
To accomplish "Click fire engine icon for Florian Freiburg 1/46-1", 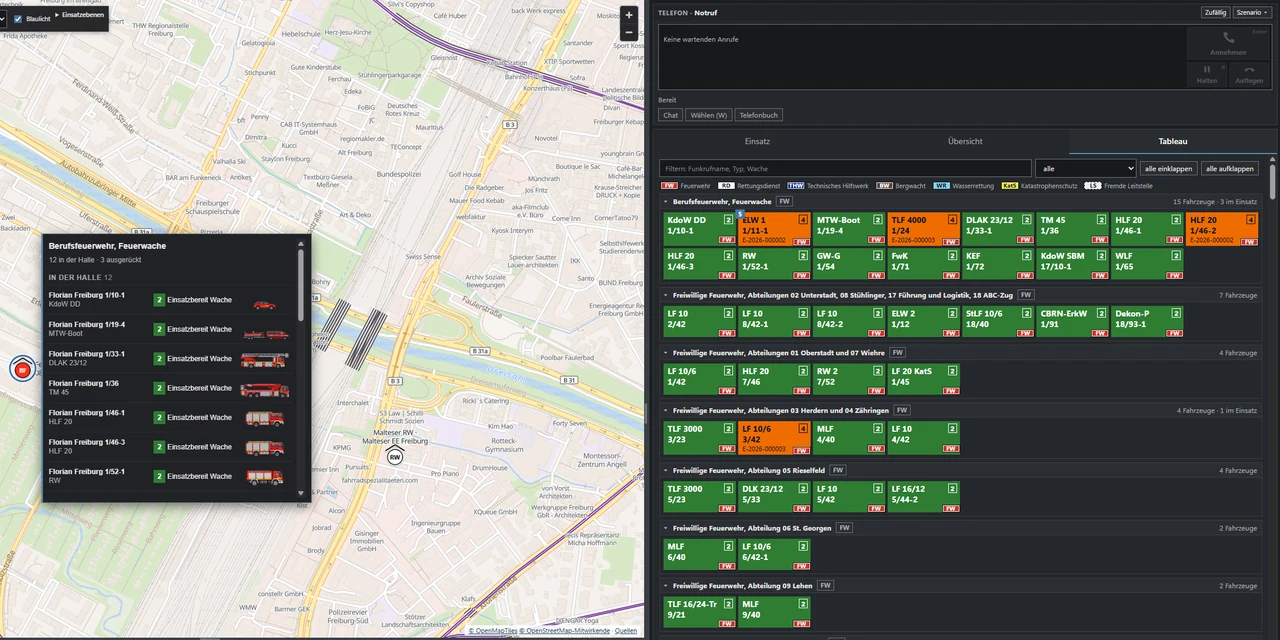I will (265, 418).
